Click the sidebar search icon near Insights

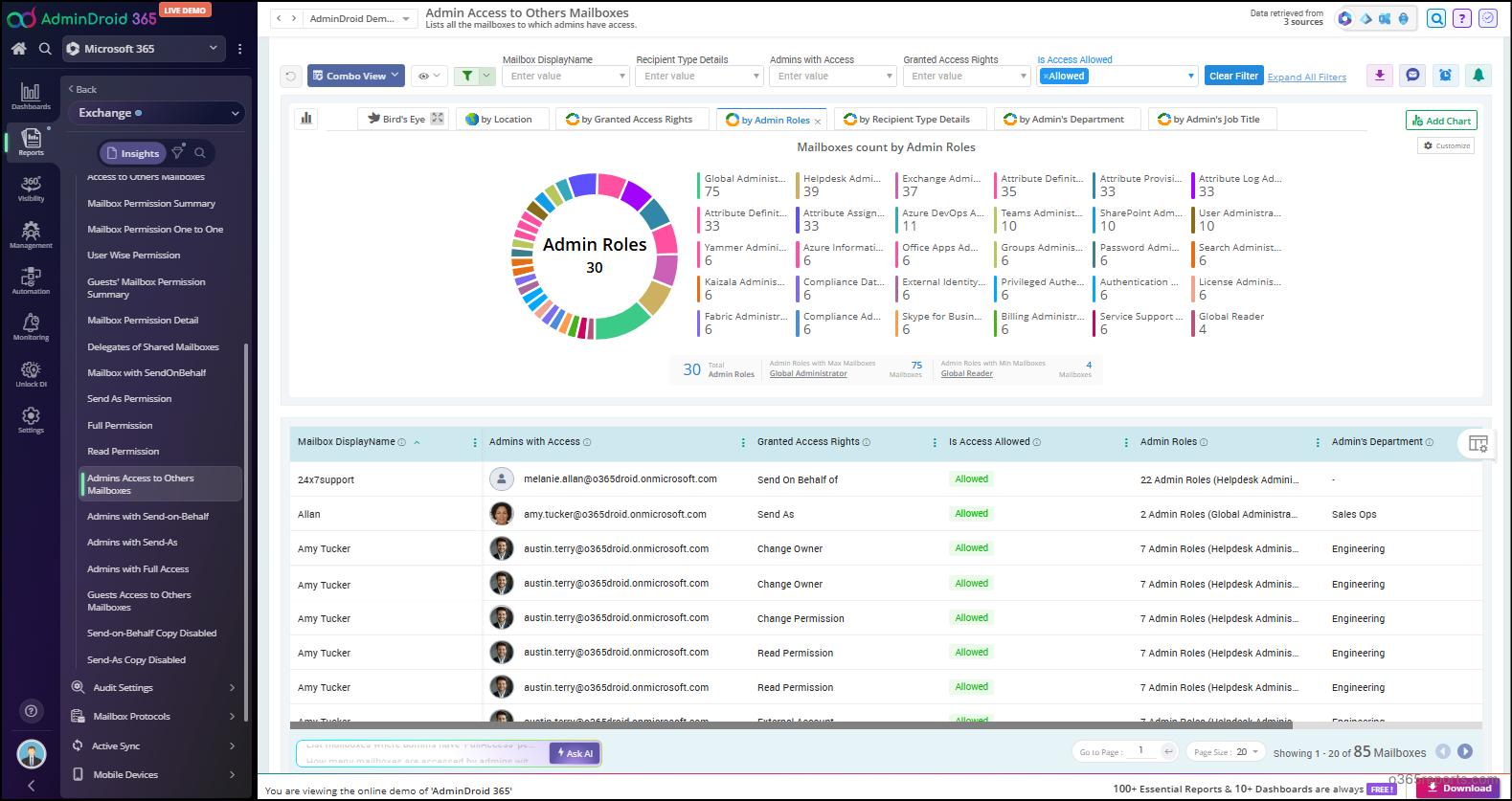coord(200,153)
